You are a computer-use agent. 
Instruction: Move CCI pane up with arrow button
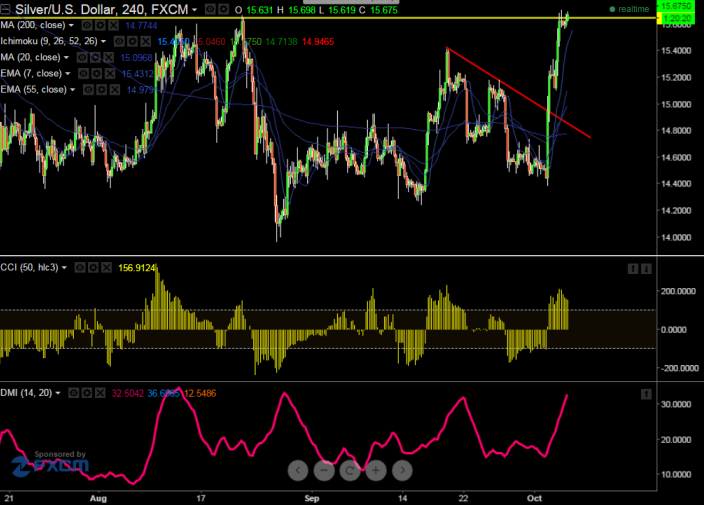(633, 269)
